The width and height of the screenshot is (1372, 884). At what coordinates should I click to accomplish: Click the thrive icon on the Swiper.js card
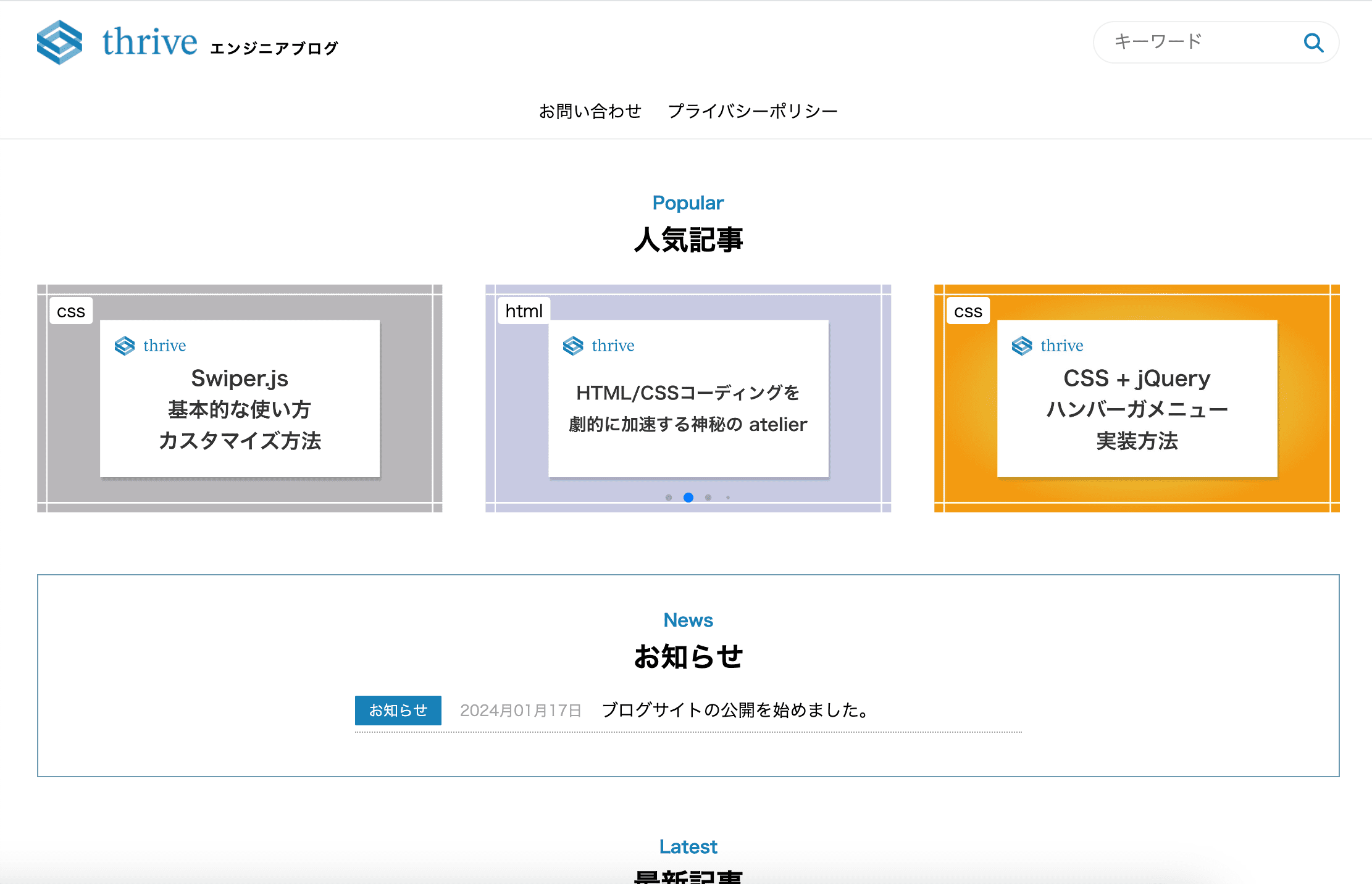(123, 346)
